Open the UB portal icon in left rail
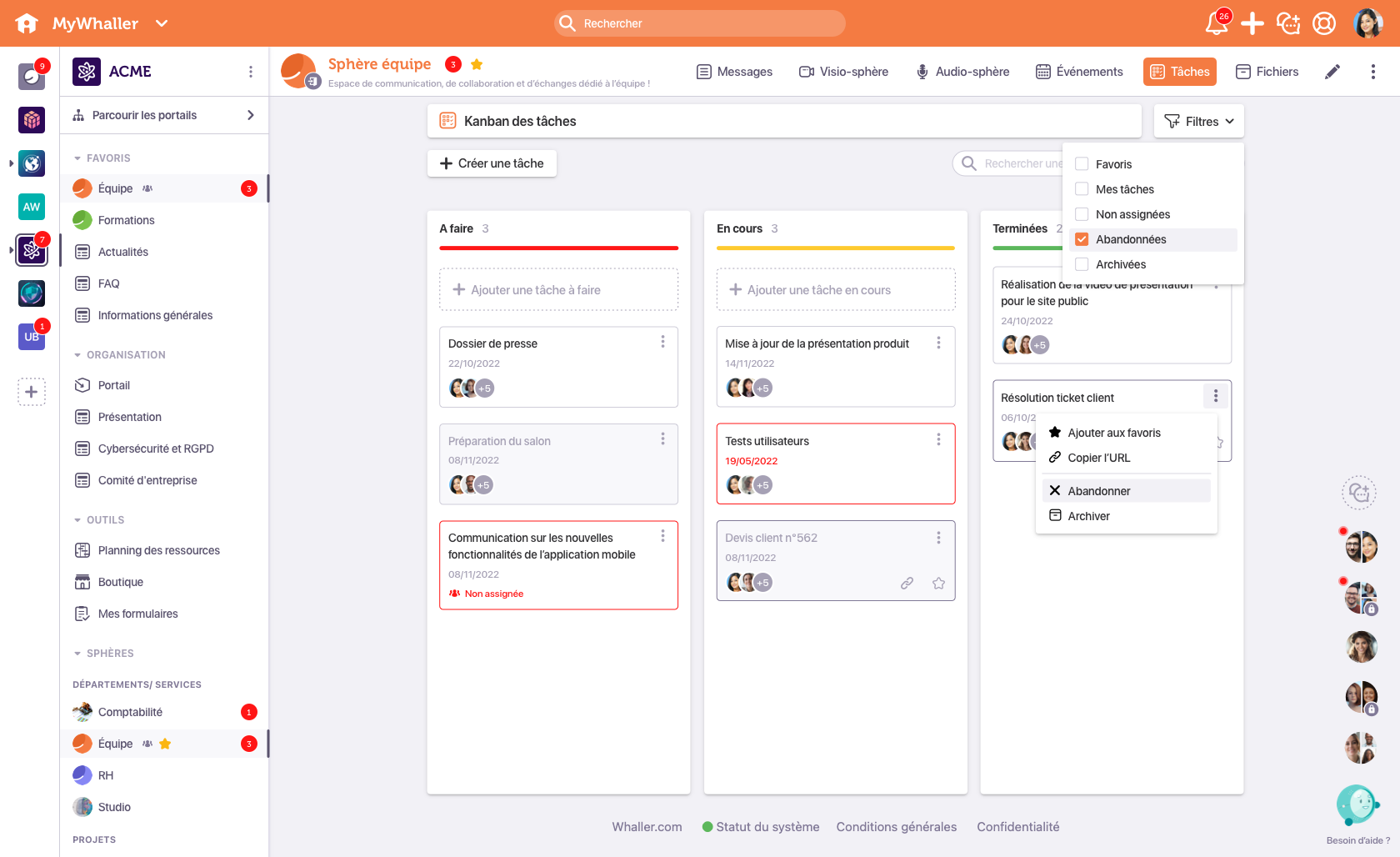 (x=32, y=337)
